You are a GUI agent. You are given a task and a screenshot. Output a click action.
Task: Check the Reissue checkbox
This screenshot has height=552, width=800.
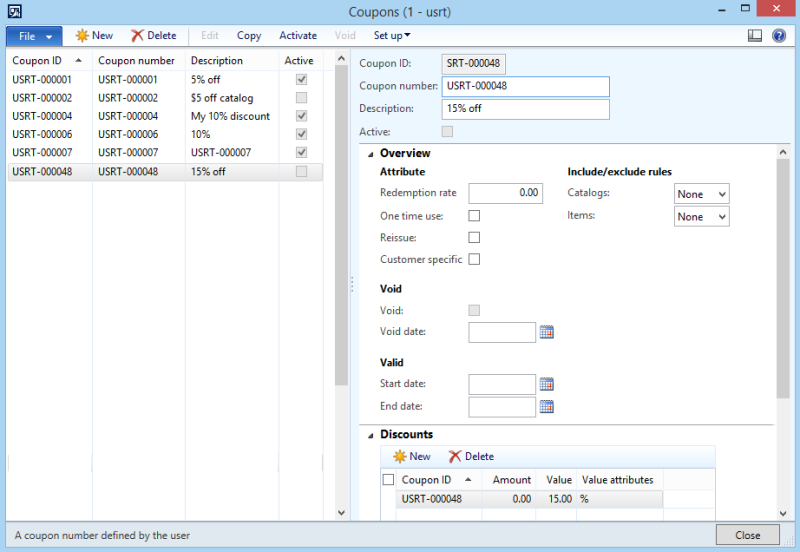[x=475, y=238]
